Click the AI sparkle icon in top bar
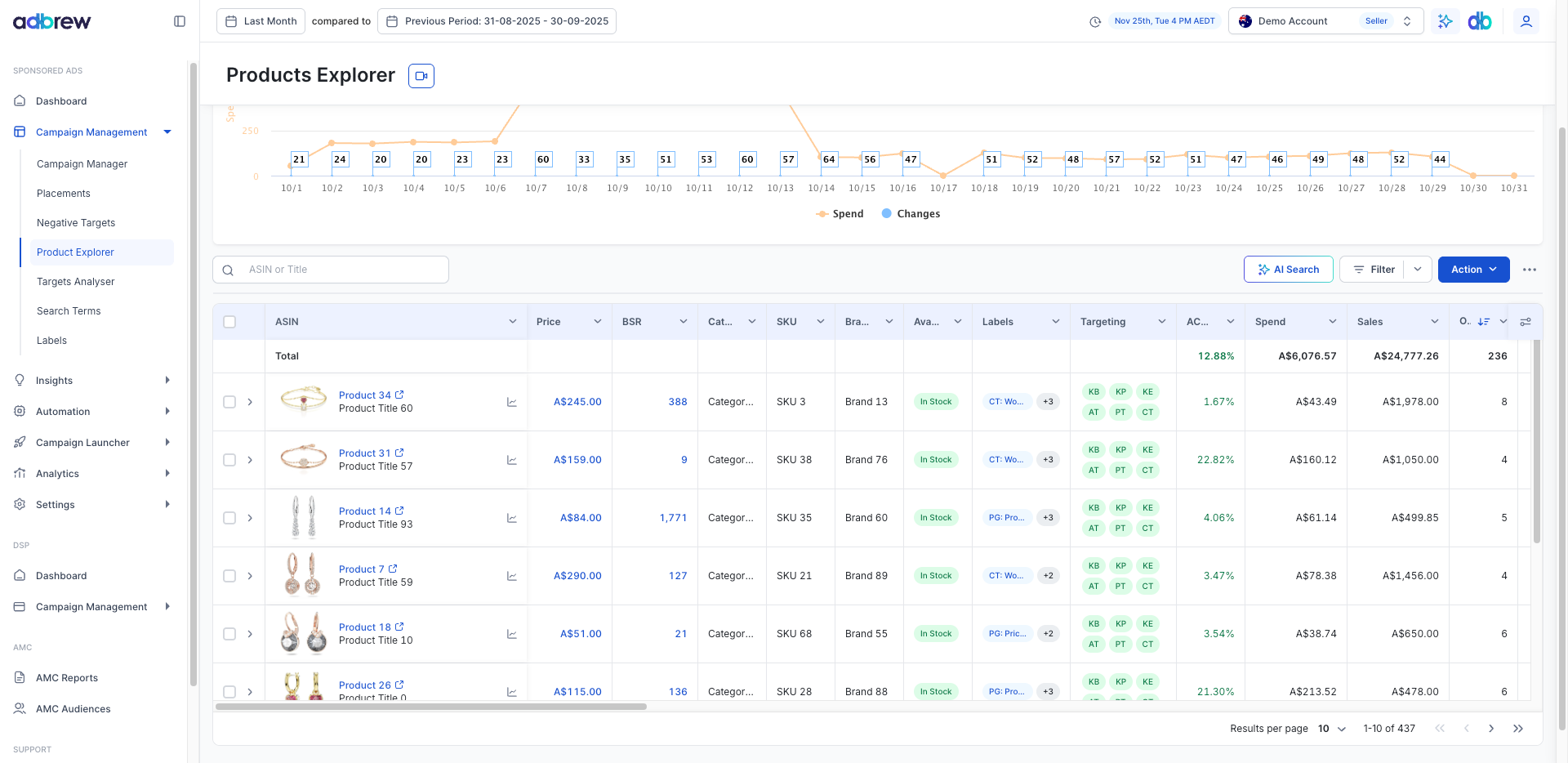 (x=1445, y=21)
